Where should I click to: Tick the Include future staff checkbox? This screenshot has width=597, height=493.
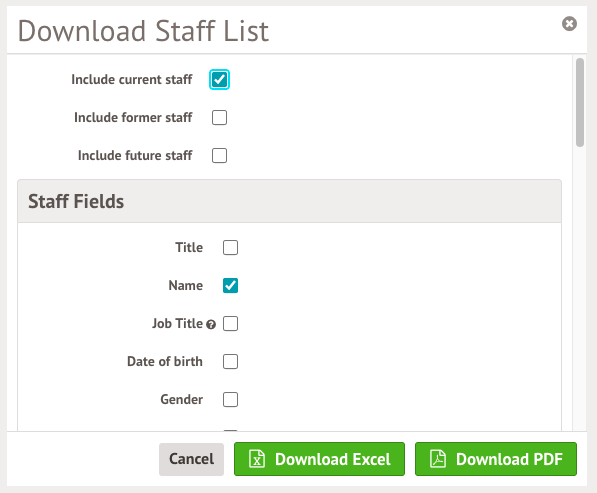pyautogui.click(x=219, y=155)
